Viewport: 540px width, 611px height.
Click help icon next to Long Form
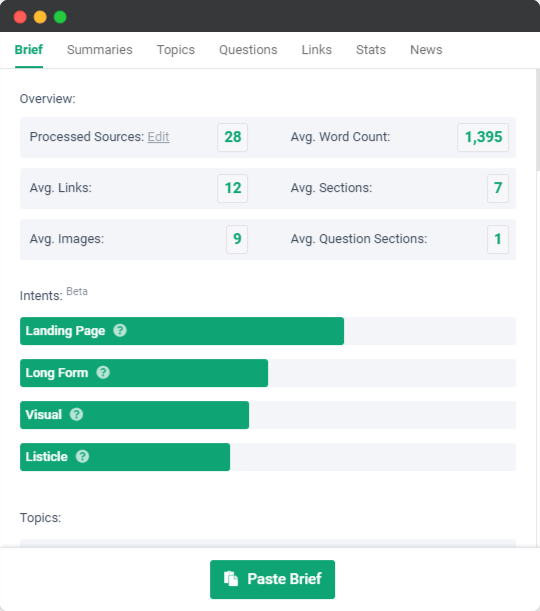[x=103, y=373]
